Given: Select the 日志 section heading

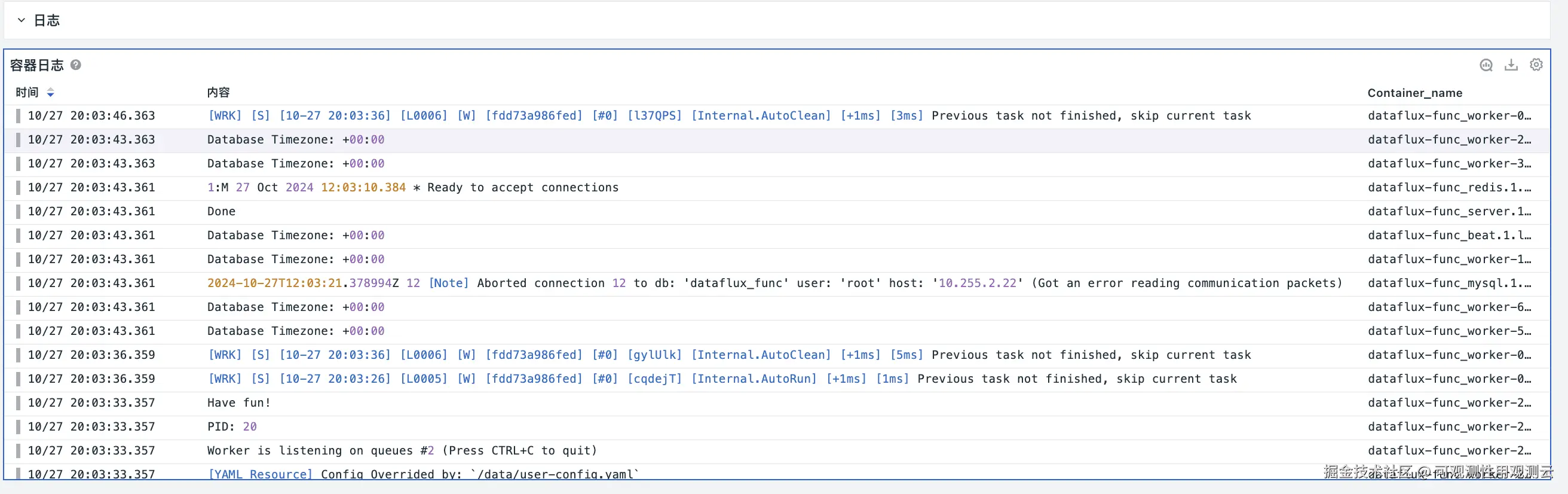Looking at the screenshot, I should click(46, 20).
